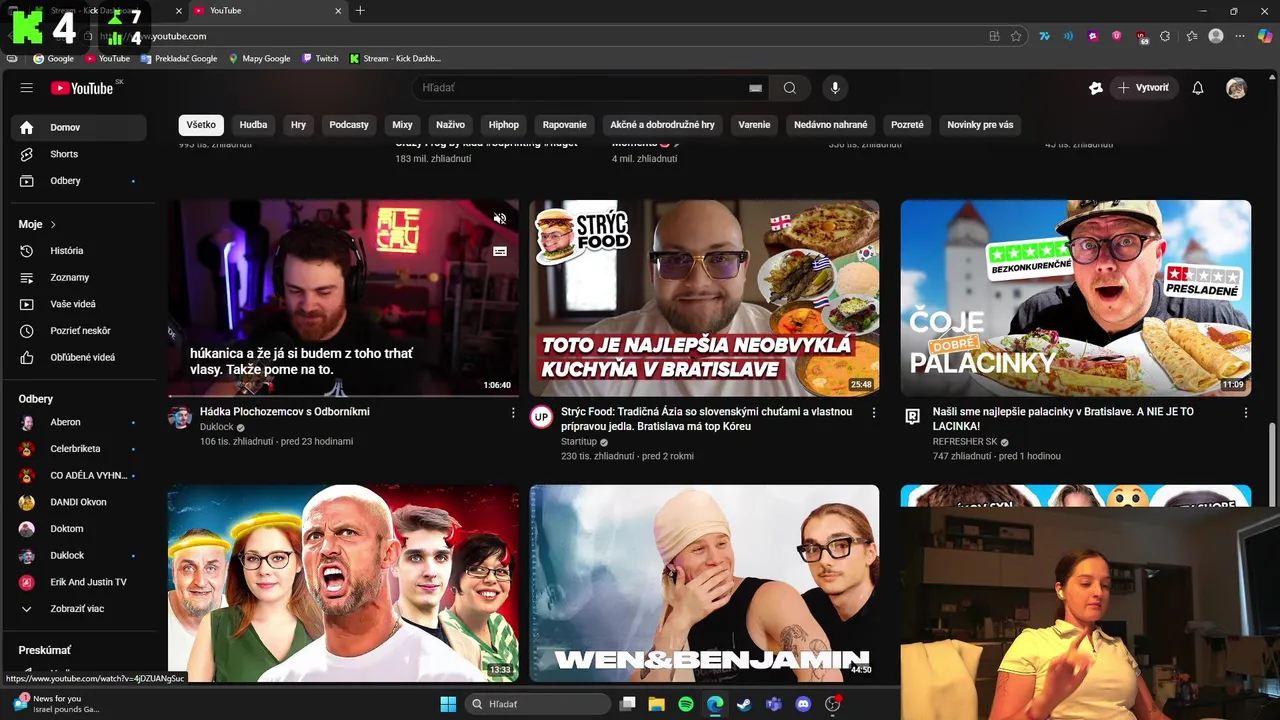Viewport: 1280px width, 720px height.
Task: Open a new browser tab
Action: pos(360,11)
